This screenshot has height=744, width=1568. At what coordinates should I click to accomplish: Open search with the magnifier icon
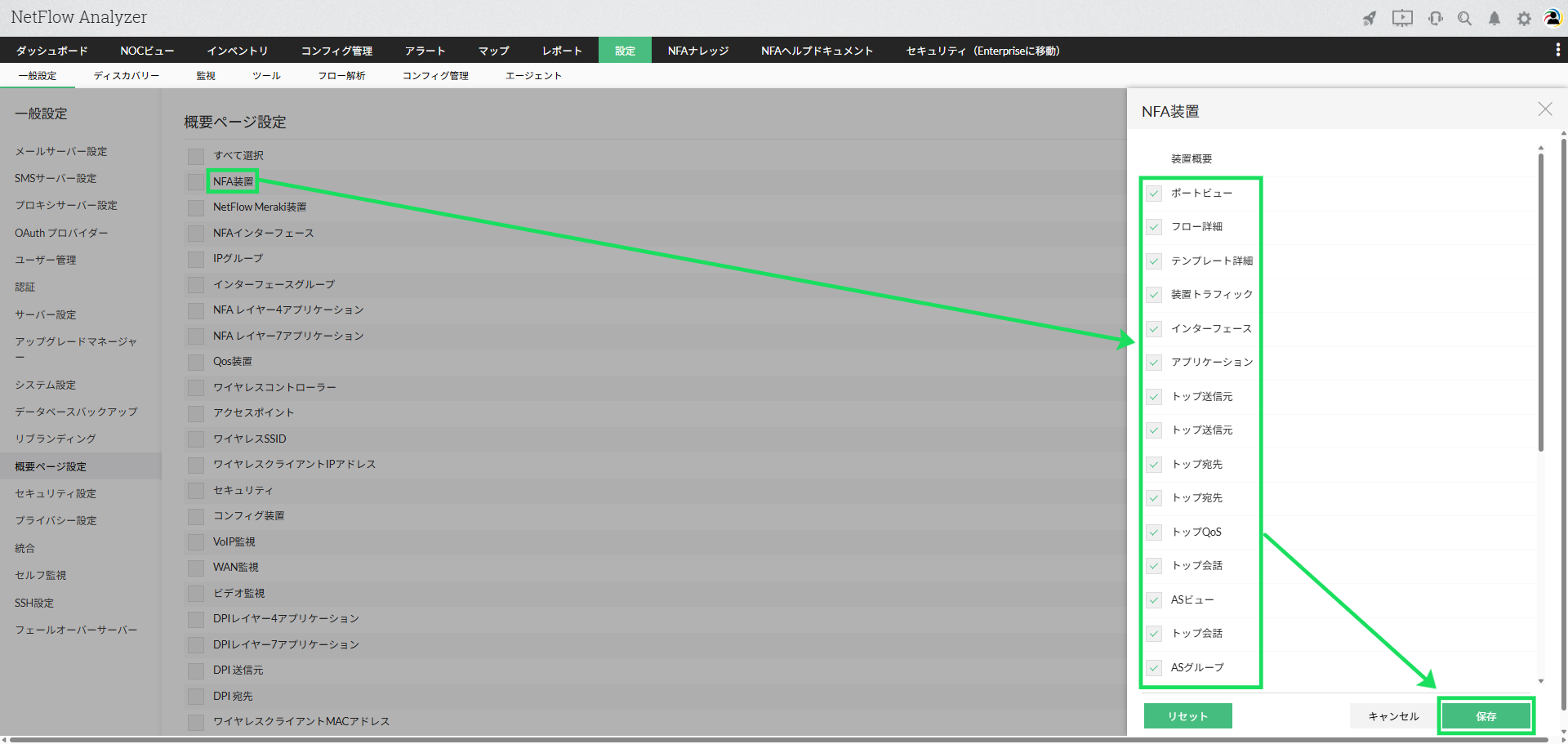pos(1465,18)
